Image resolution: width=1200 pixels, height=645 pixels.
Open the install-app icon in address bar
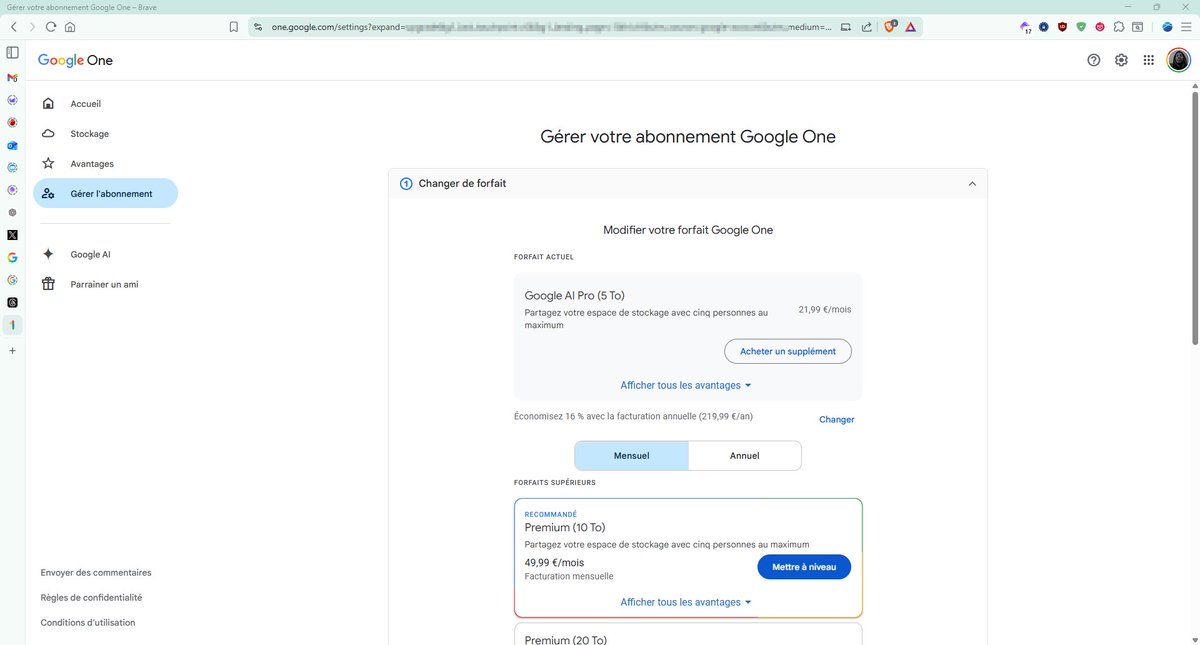point(846,27)
